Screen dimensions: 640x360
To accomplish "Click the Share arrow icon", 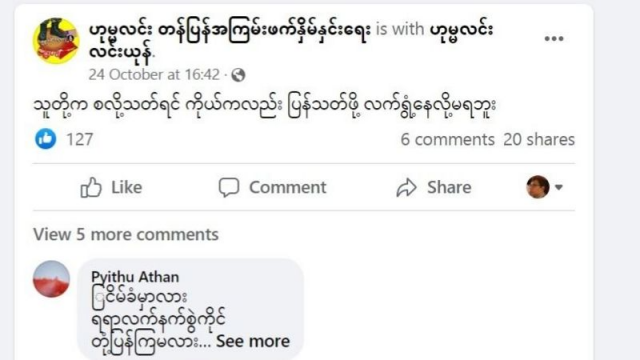I will coord(407,188).
